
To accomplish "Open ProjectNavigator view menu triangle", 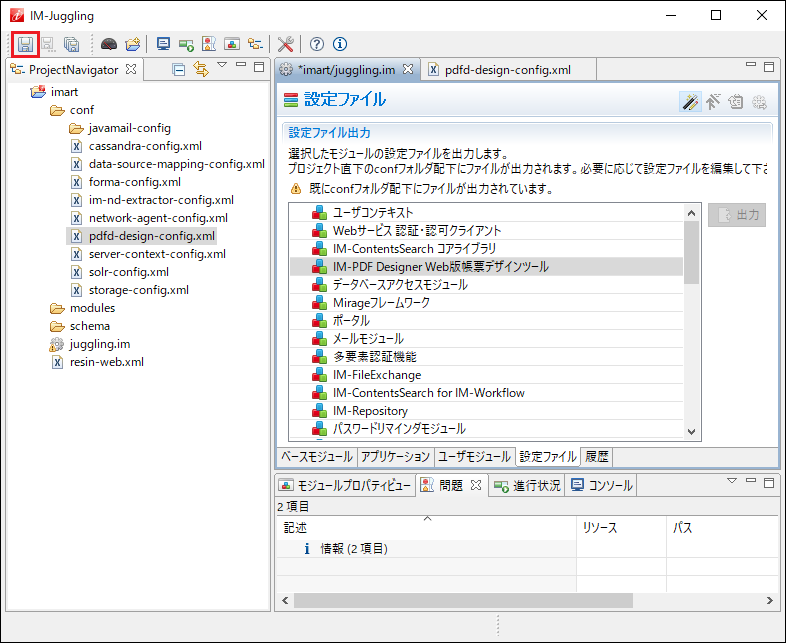I will pos(222,65).
